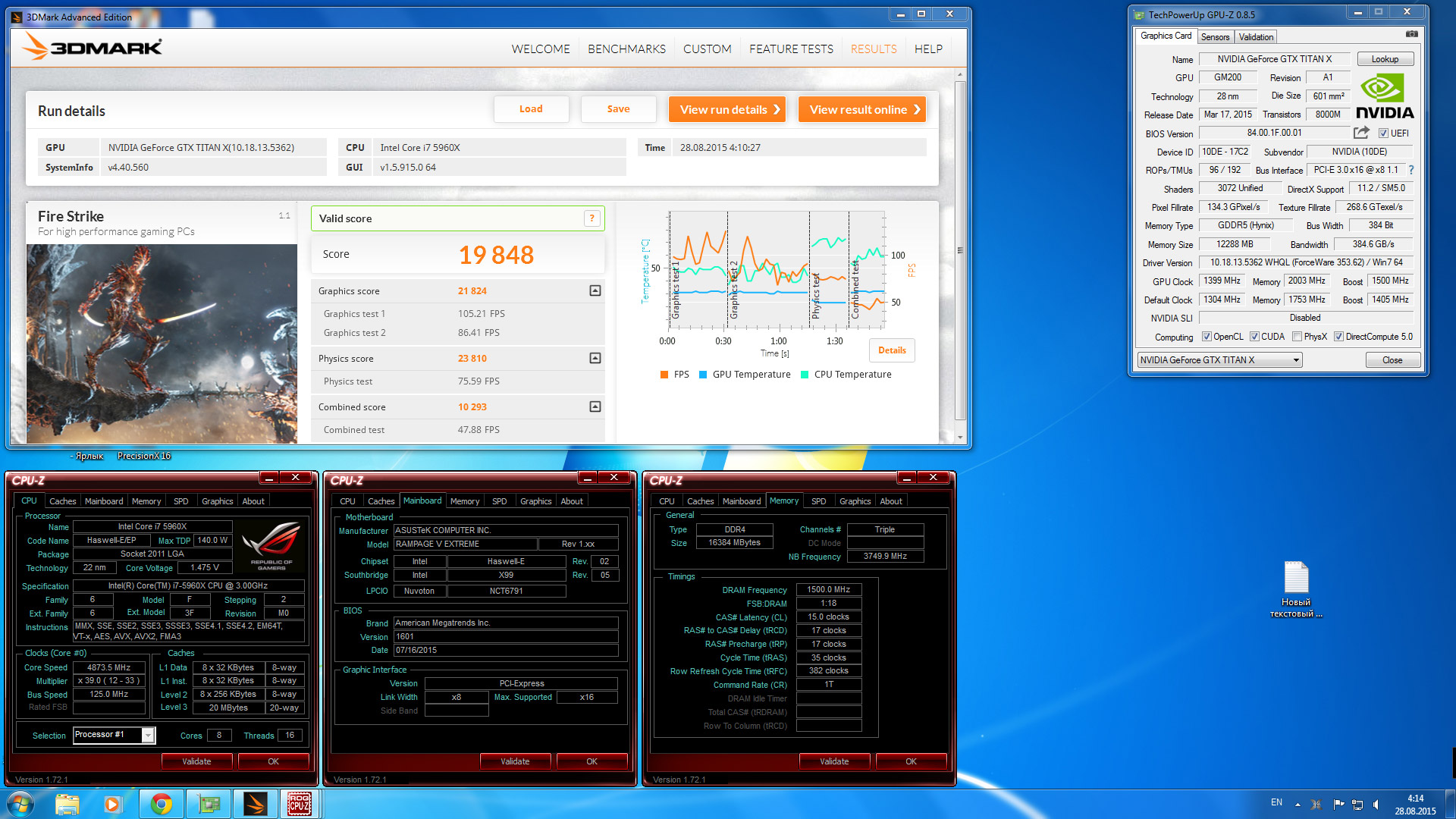Click the GPU-Z screenshot camera icon
The width and height of the screenshot is (1456, 819).
(1411, 34)
